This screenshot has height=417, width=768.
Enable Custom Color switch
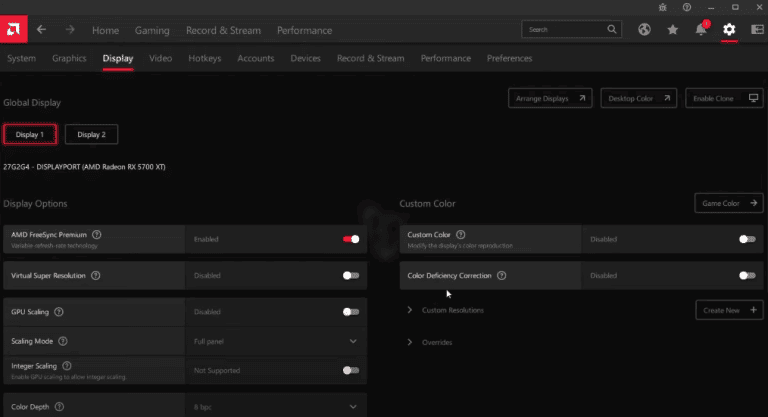(746, 239)
